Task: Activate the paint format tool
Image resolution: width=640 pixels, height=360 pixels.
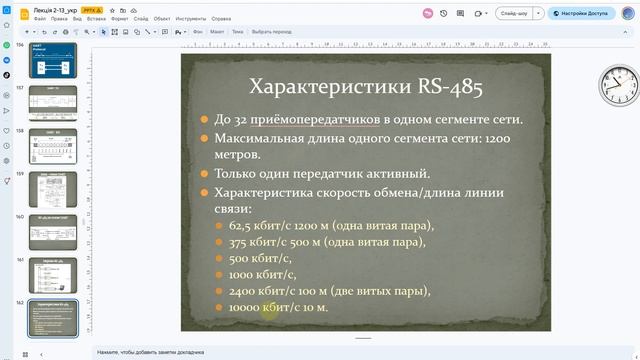Action: click(x=76, y=32)
